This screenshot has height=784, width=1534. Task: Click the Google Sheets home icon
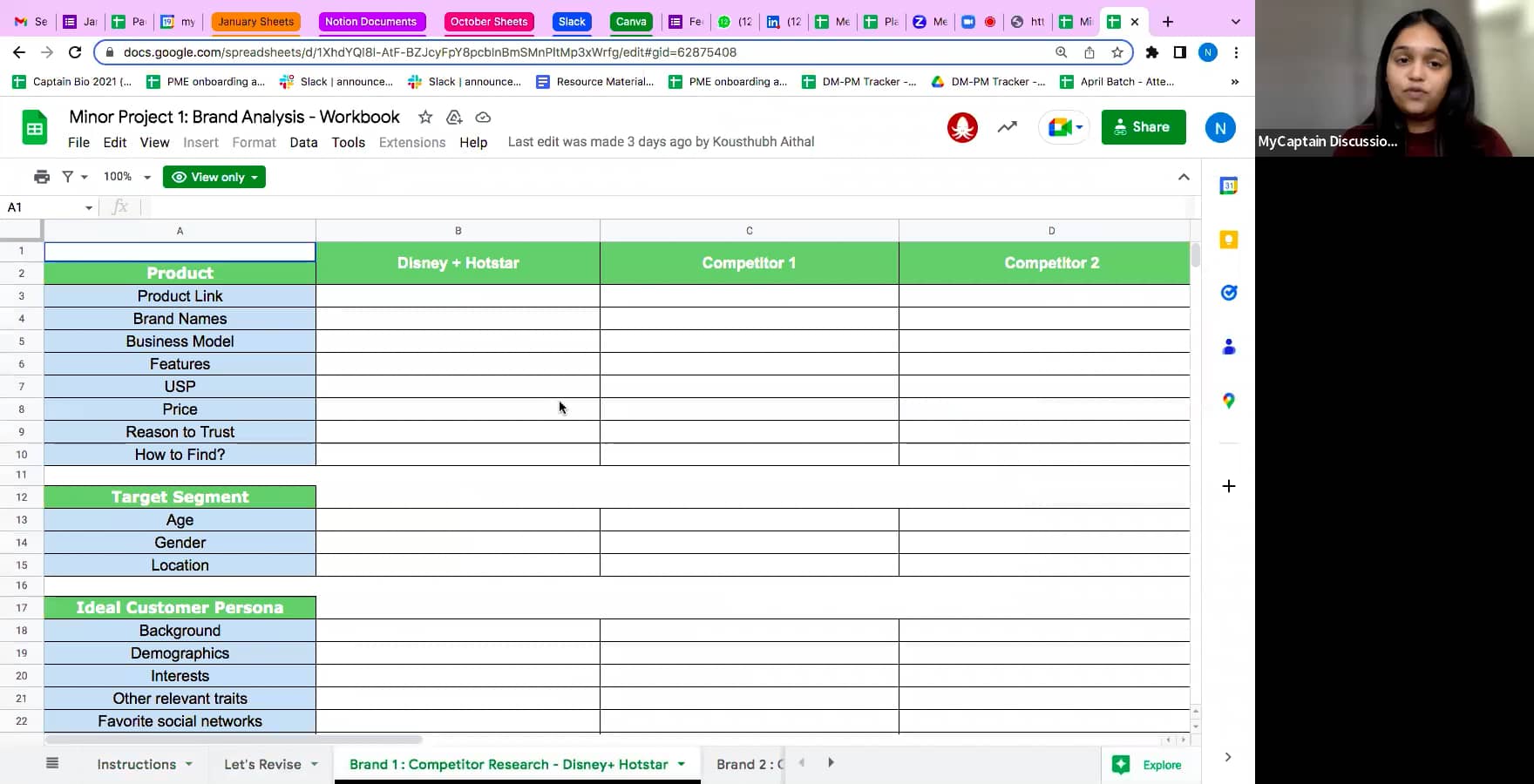(x=35, y=128)
